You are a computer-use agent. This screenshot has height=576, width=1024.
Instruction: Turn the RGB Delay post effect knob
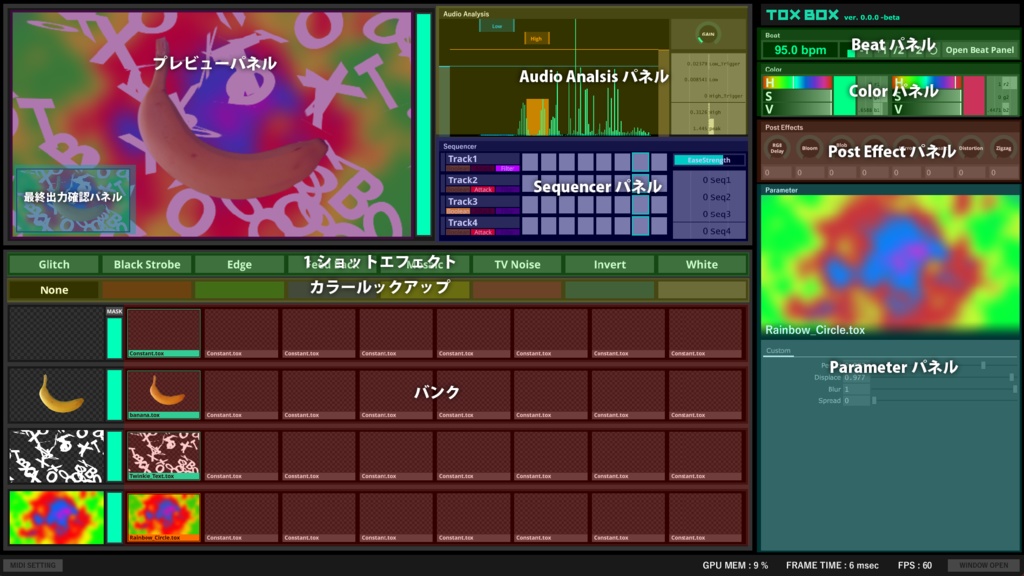(x=776, y=148)
